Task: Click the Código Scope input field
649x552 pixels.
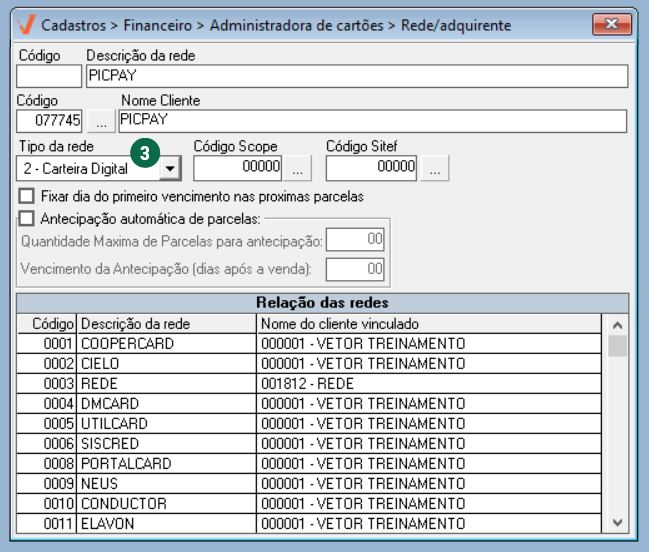Action: point(238,168)
